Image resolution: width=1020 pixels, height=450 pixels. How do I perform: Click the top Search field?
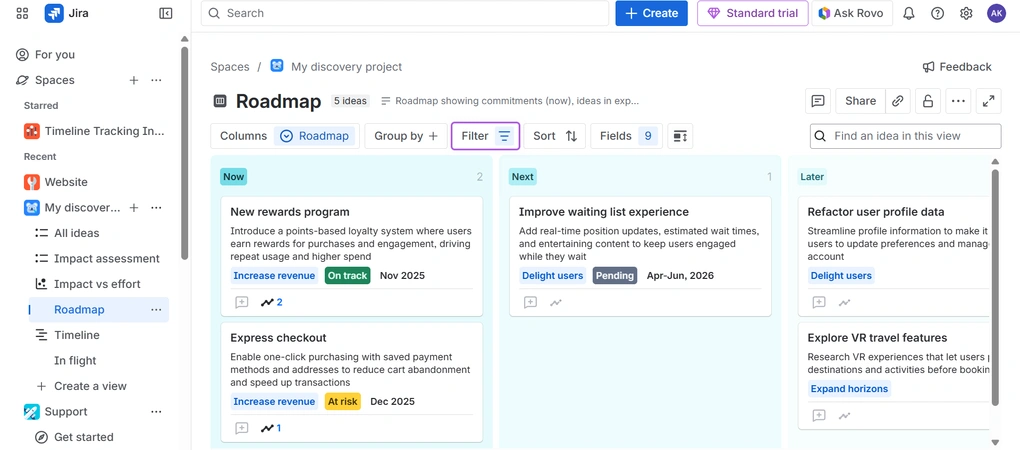(x=405, y=13)
